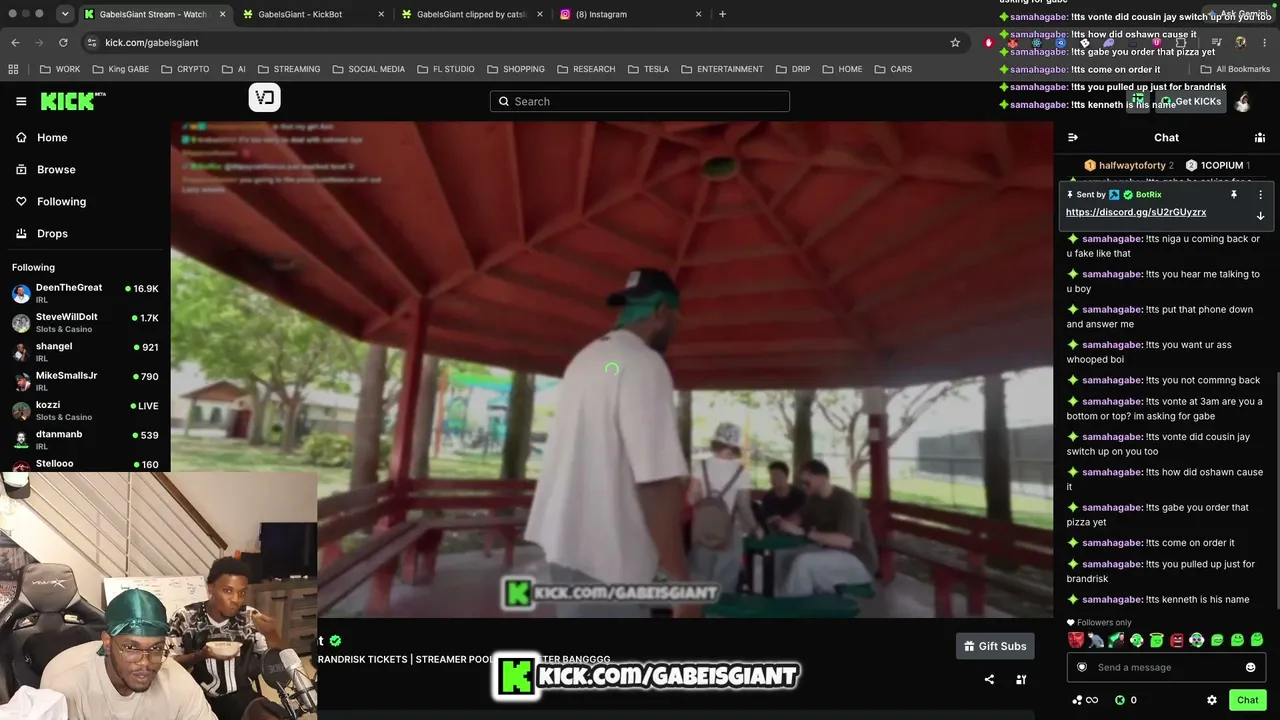Open DeenTheGreat's channel in Following

click(x=85, y=293)
